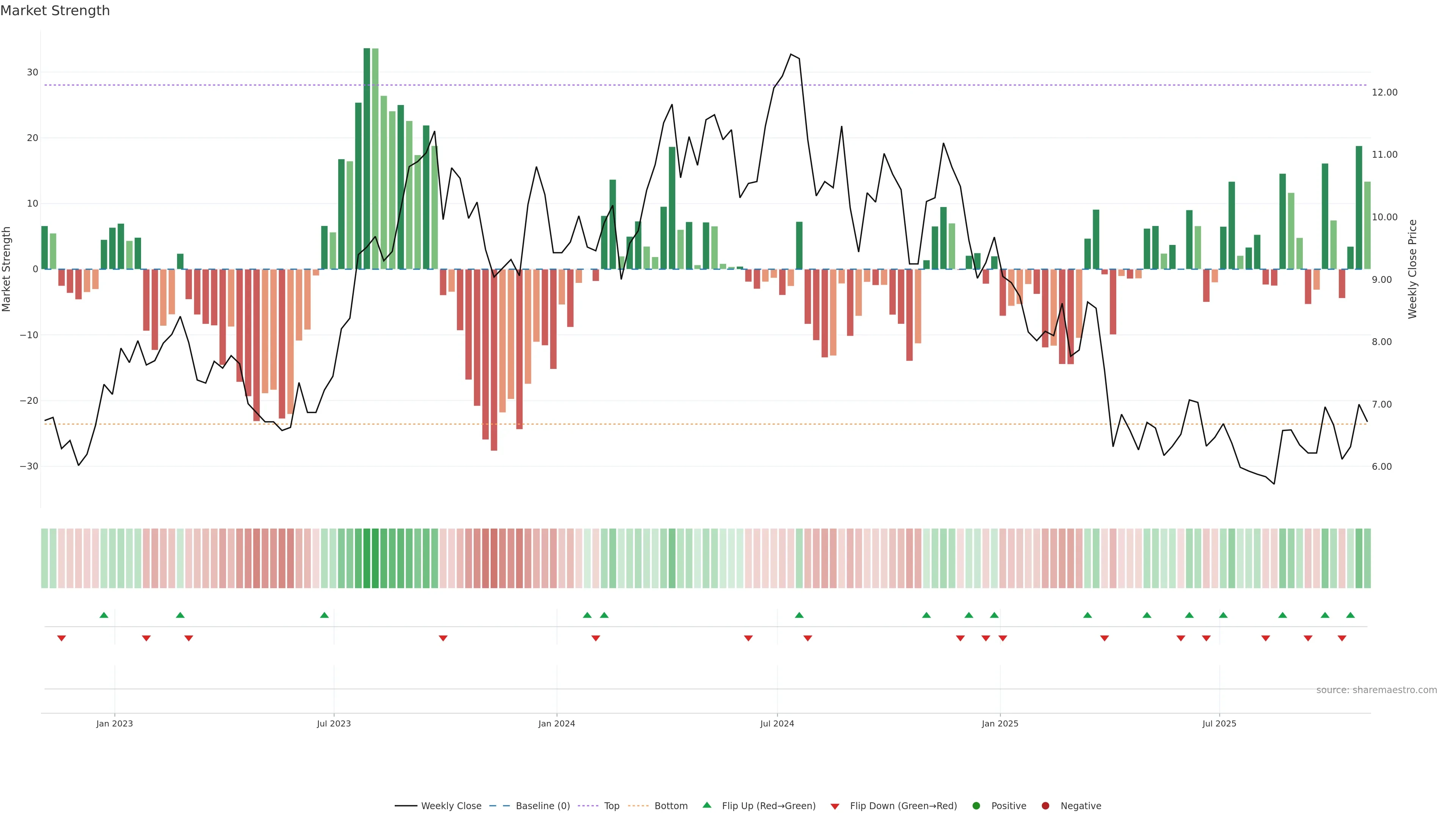Click the Positive green circle legend icon
Screen dimensions: 1456x819
pos(976,805)
